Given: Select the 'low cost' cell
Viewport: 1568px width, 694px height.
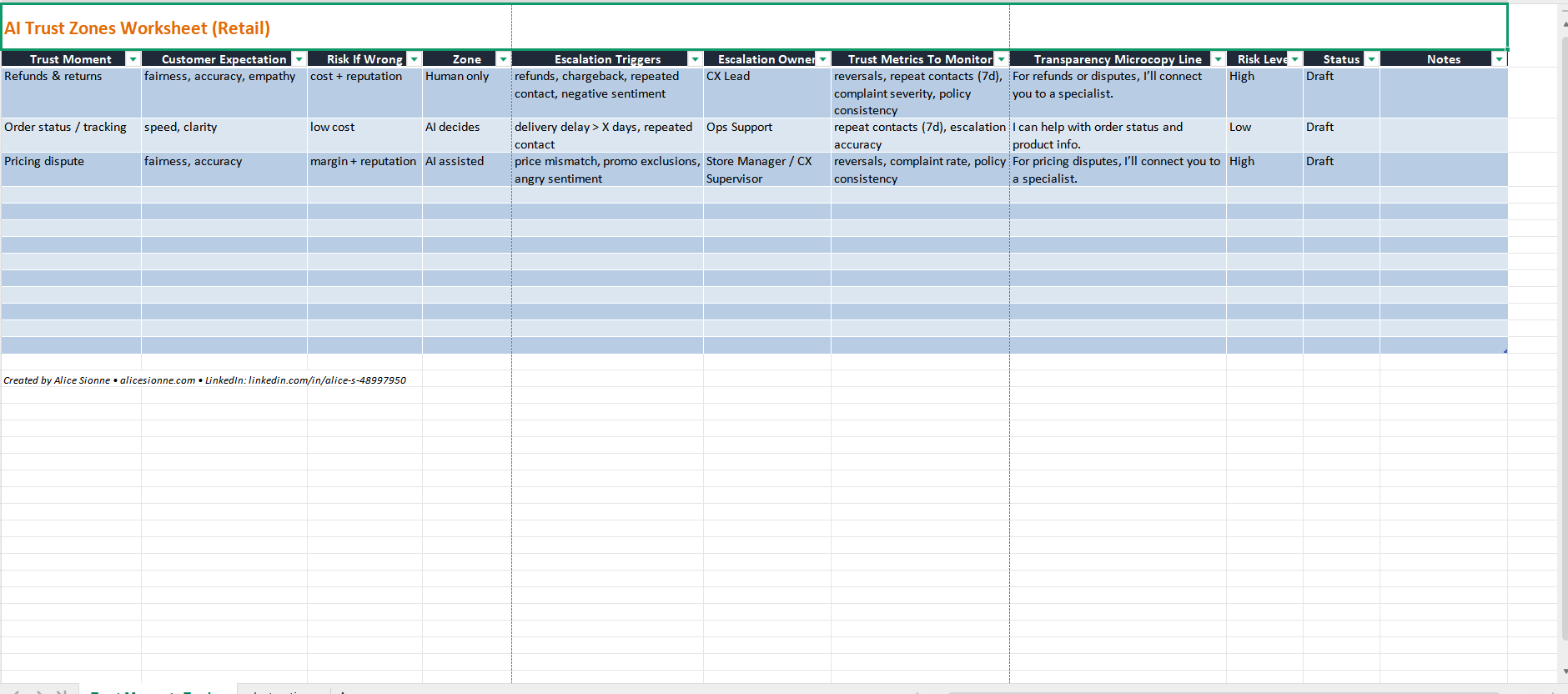Looking at the screenshot, I should coord(364,135).
